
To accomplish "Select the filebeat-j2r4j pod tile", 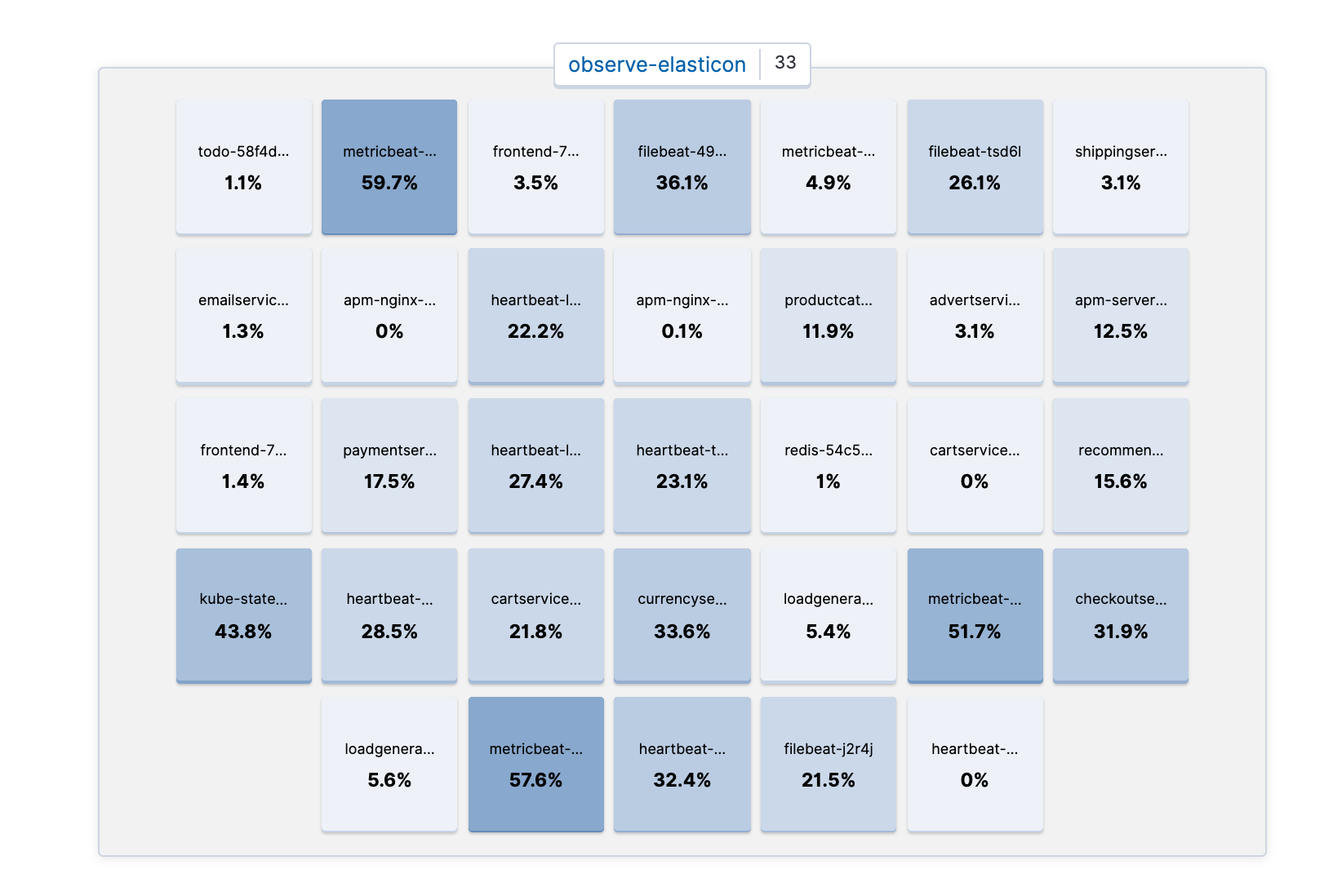I will tap(828, 765).
